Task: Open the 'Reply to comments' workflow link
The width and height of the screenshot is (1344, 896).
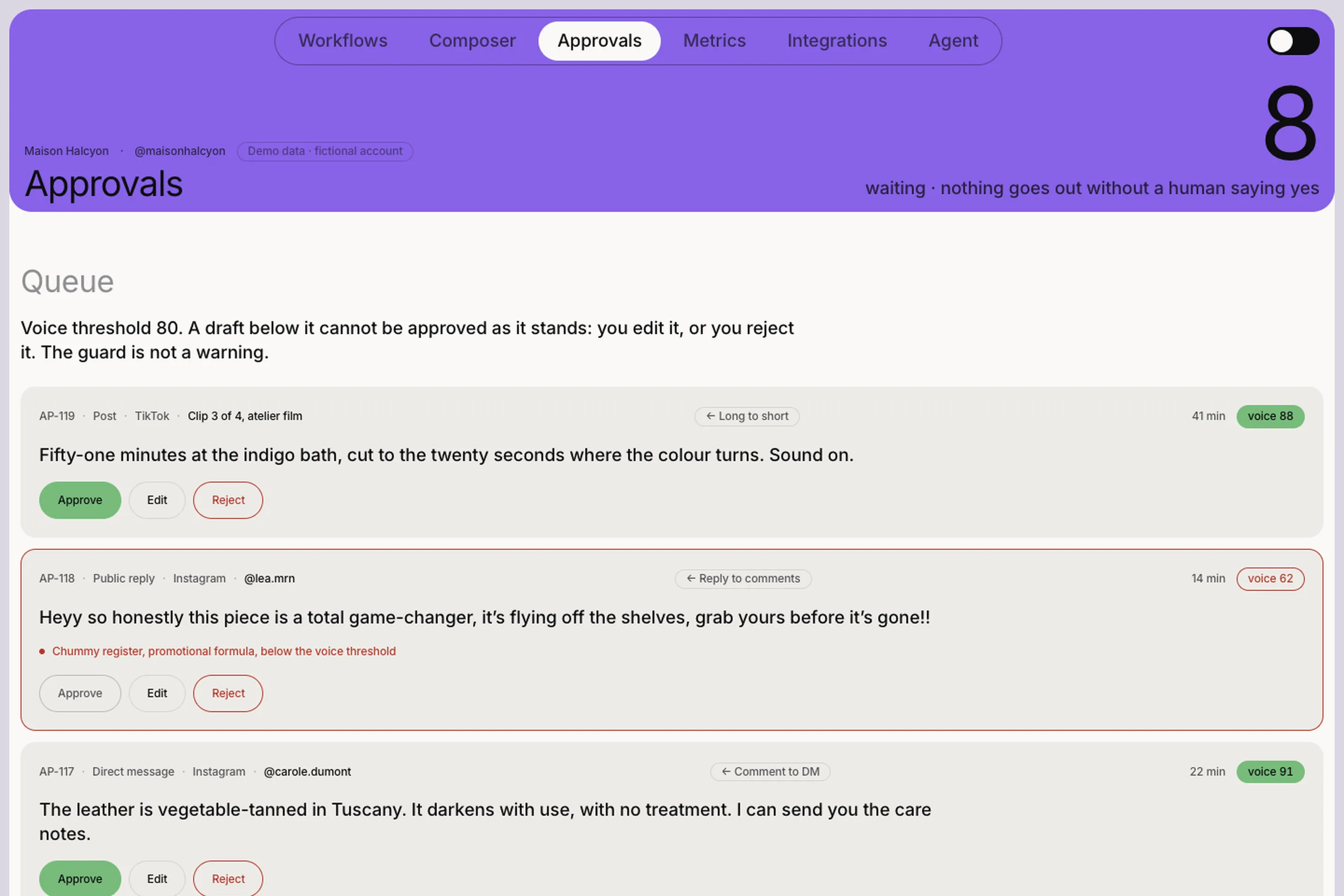Action: click(743, 578)
